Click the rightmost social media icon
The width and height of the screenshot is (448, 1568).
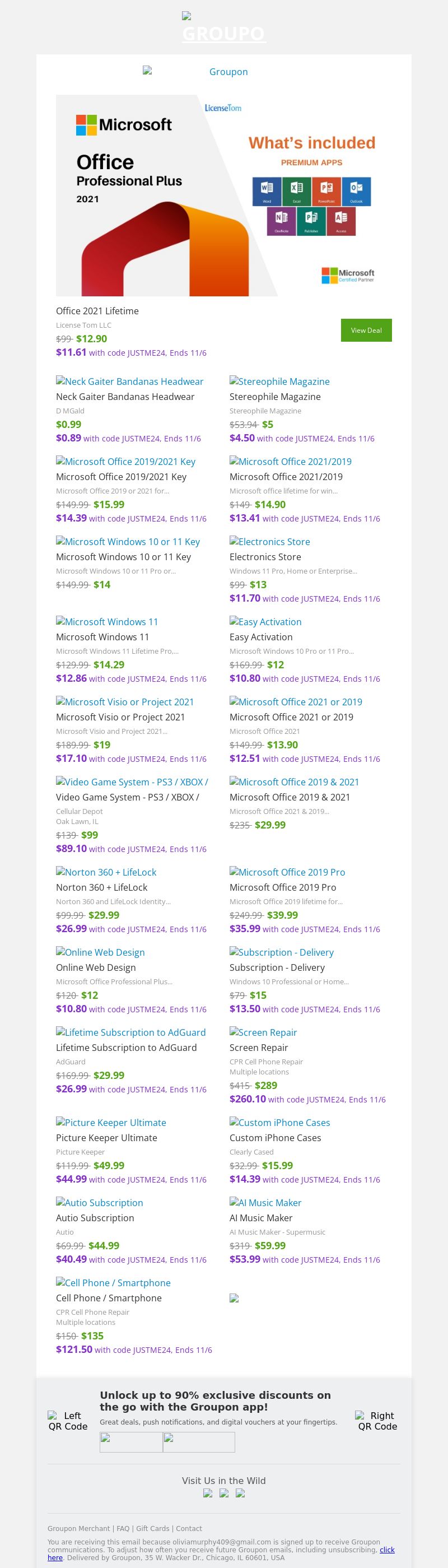click(x=240, y=1493)
